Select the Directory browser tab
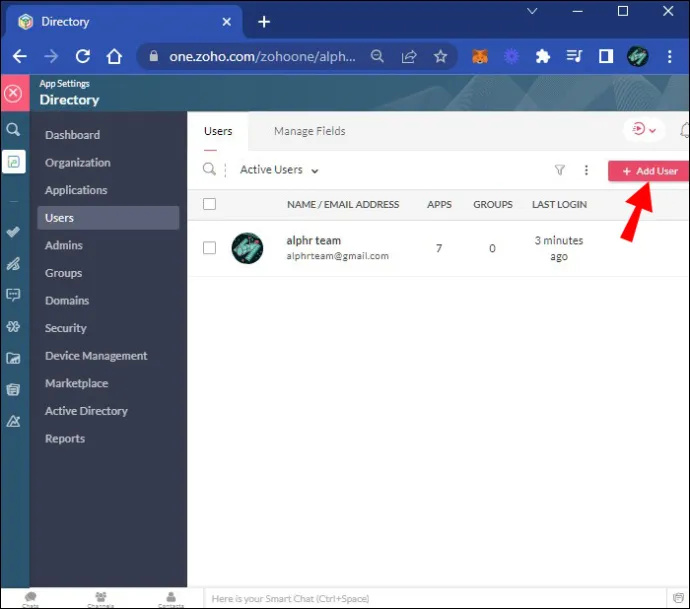Screen dimensions: 690x609 123,22
